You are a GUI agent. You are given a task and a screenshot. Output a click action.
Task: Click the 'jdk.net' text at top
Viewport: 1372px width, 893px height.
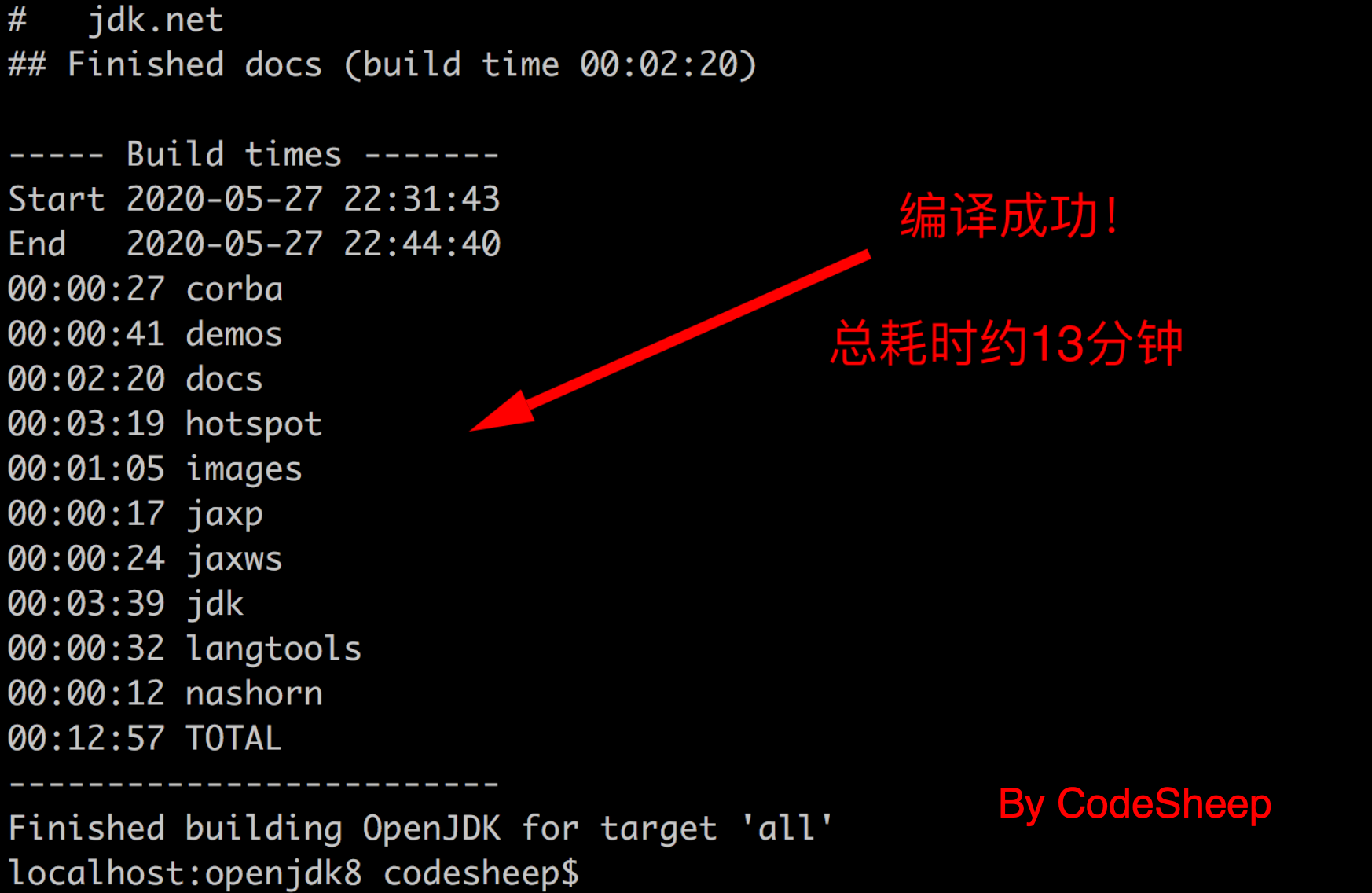pos(156,20)
